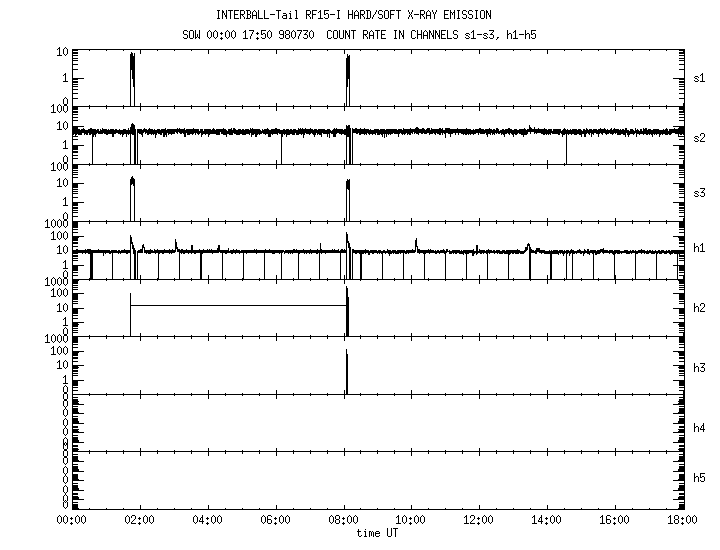
Task: Select the h3 channel label
Action: pos(700,367)
